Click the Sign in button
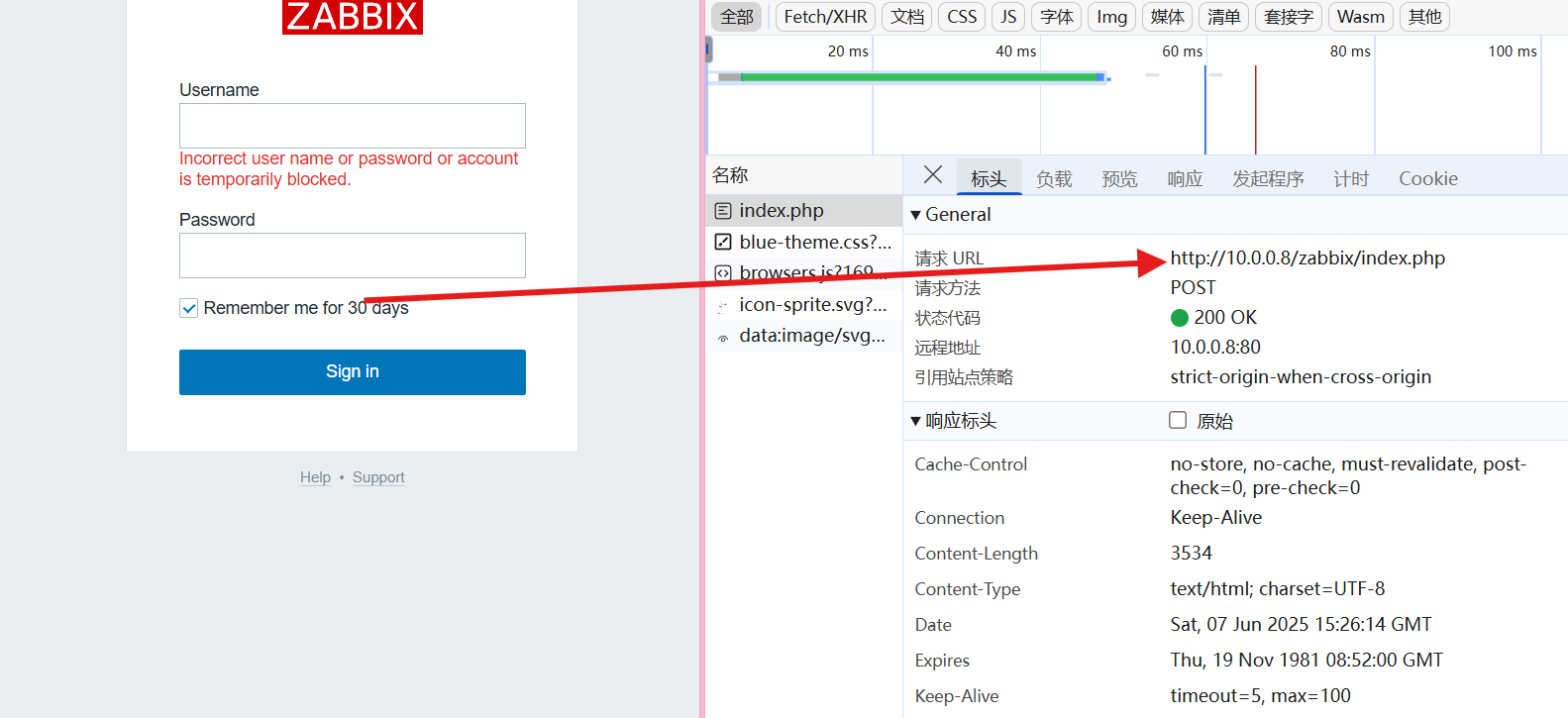The height and width of the screenshot is (718, 1568). [353, 372]
